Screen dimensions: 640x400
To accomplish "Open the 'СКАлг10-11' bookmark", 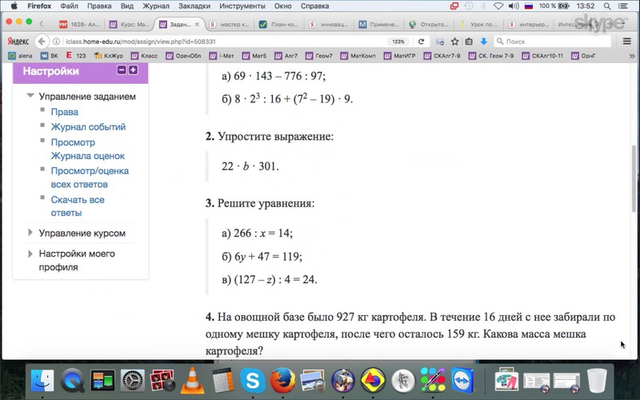I will (x=543, y=56).
